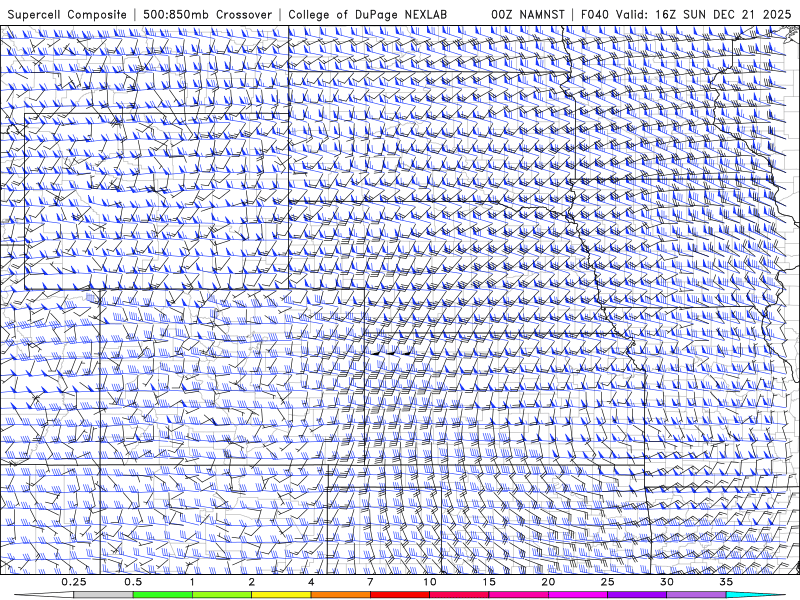
Task: Click the '20' legend value
Action: (x=548, y=582)
